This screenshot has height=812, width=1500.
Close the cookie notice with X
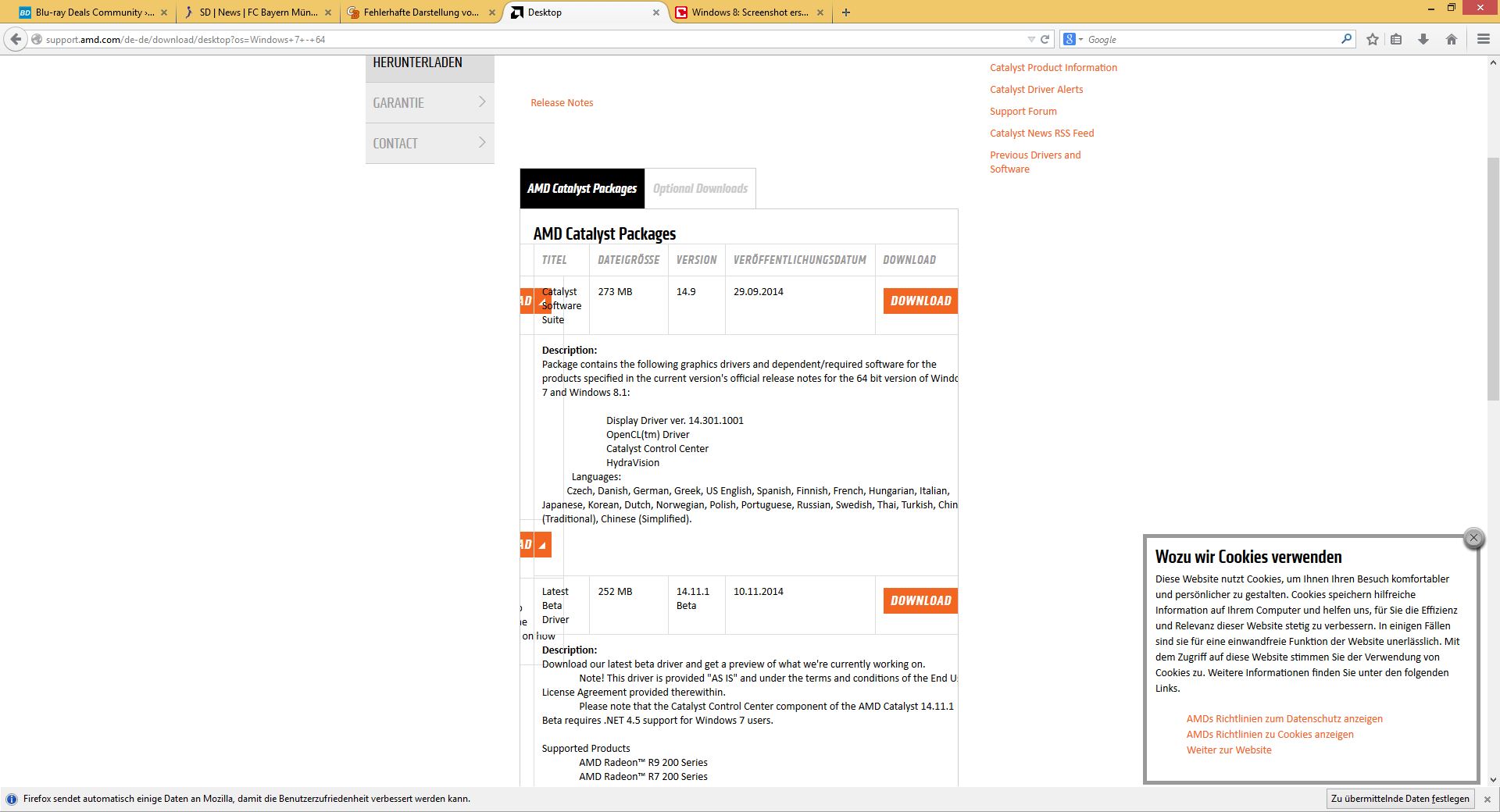point(1473,538)
